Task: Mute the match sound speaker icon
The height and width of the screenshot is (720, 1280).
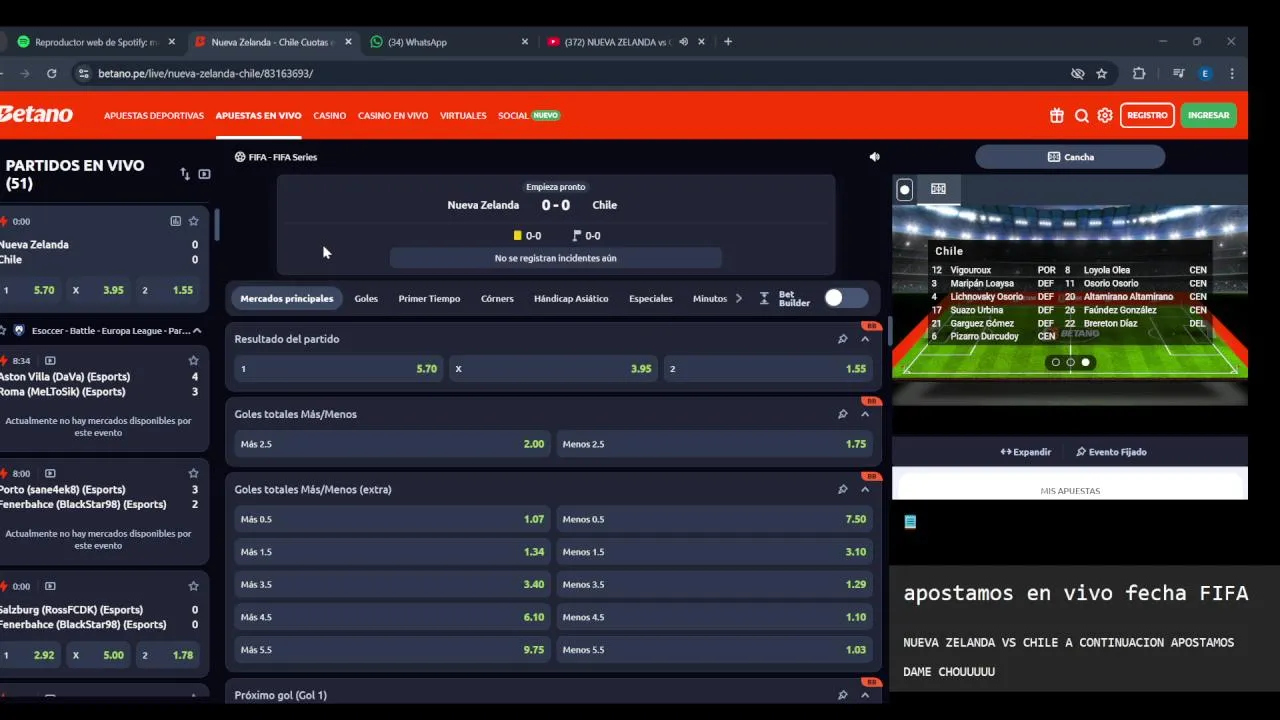Action: click(x=875, y=157)
